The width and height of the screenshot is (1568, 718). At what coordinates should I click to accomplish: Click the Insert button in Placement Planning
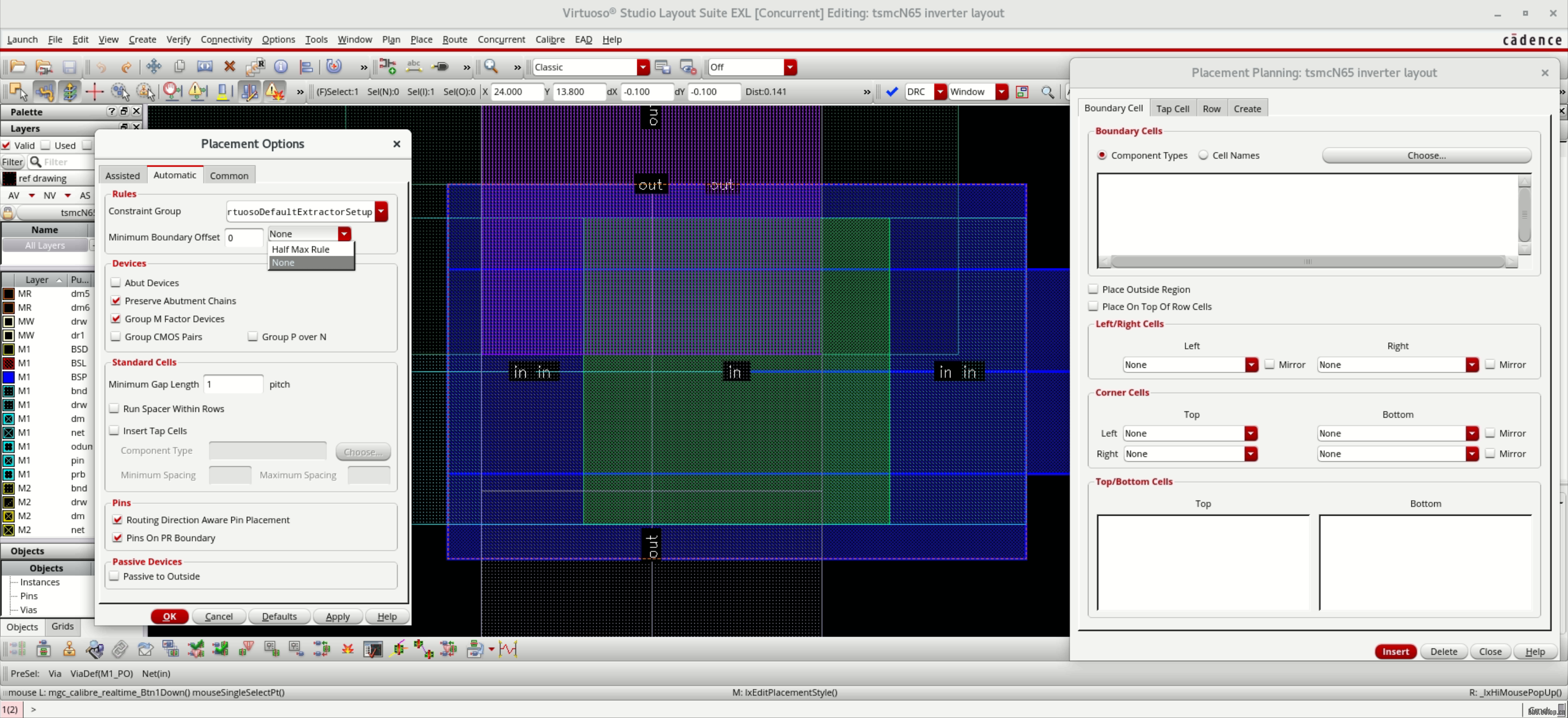(1395, 651)
